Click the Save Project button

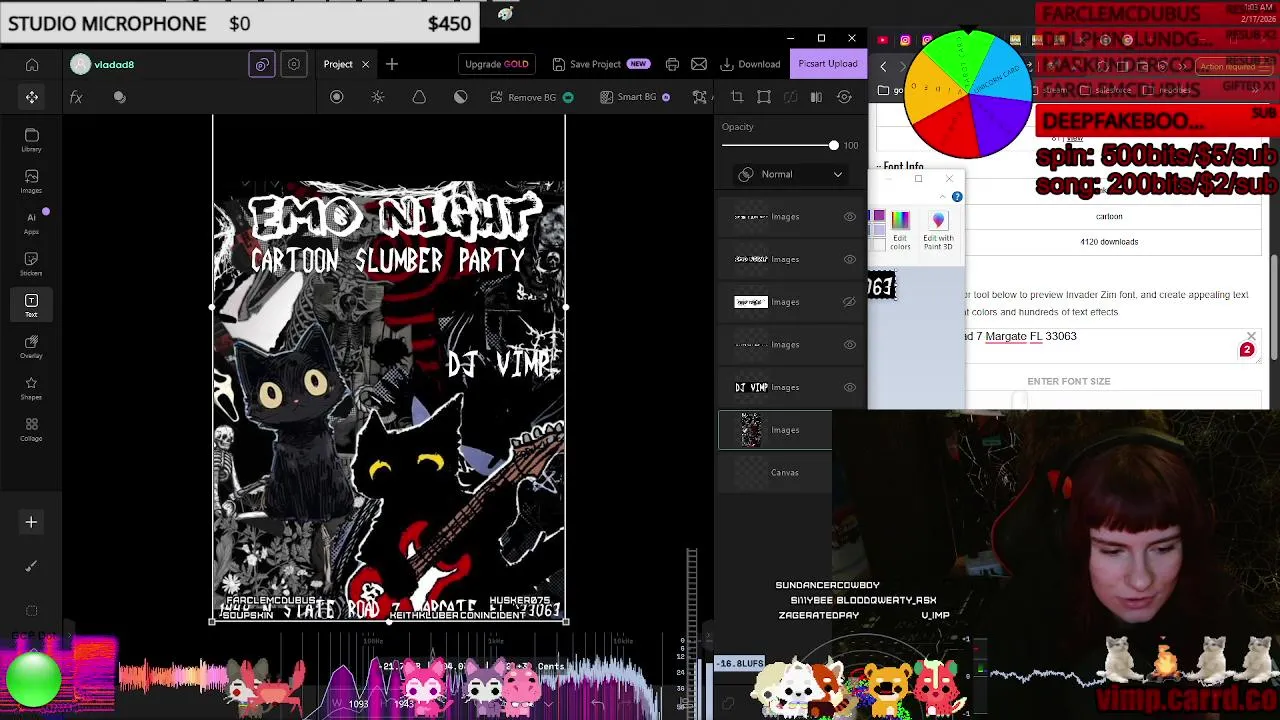click(x=600, y=64)
